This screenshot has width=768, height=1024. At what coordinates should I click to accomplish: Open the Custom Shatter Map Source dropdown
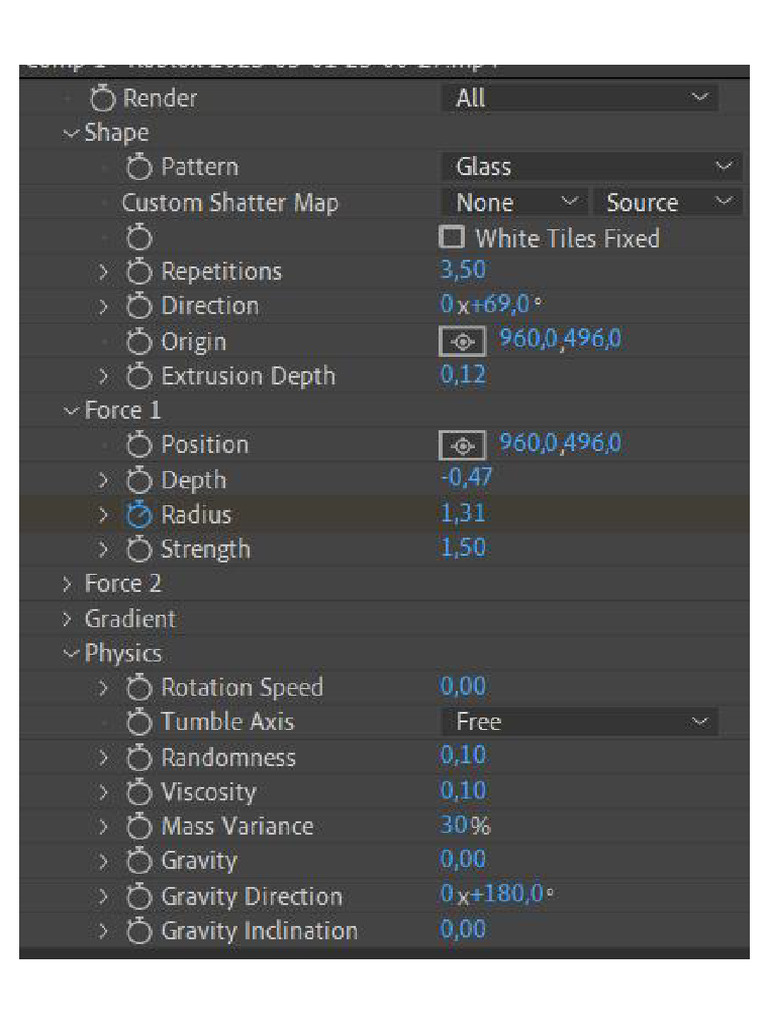pyautogui.click(x=667, y=203)
